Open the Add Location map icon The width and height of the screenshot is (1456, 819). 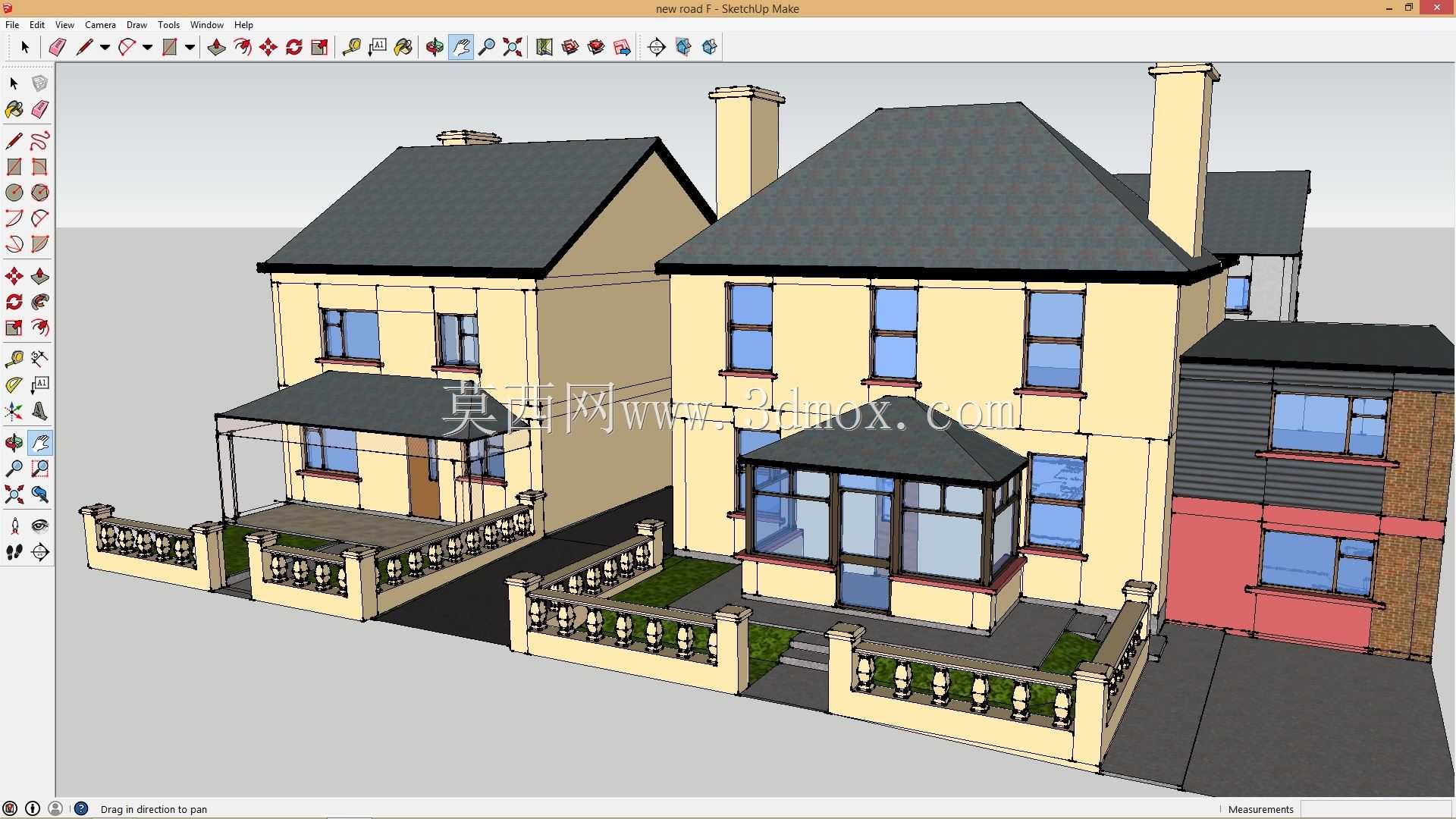544,47
